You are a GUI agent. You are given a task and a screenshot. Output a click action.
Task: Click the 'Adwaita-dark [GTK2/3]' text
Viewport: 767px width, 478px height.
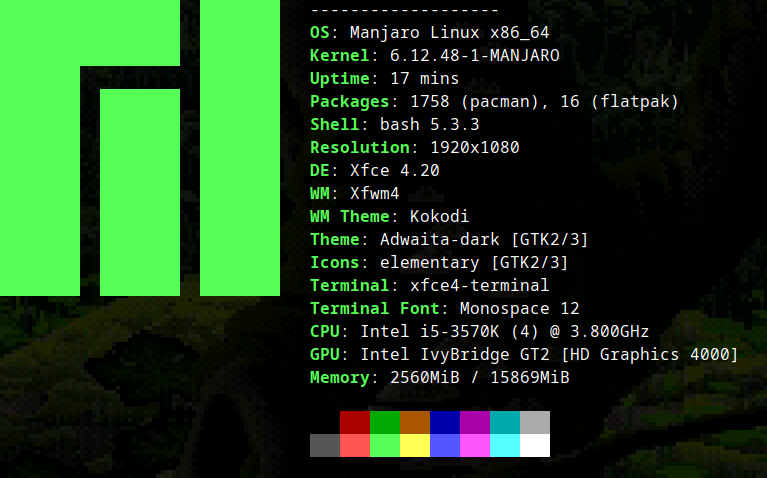484,240
